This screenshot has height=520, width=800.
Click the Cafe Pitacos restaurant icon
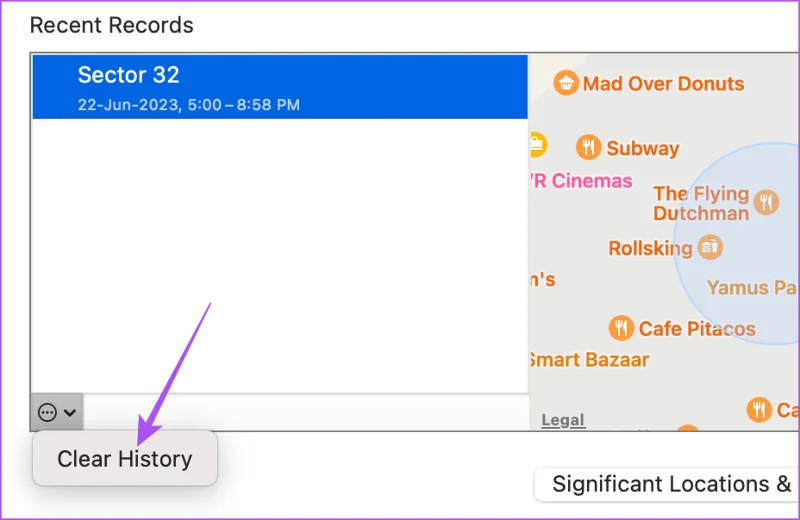point(621,328)
